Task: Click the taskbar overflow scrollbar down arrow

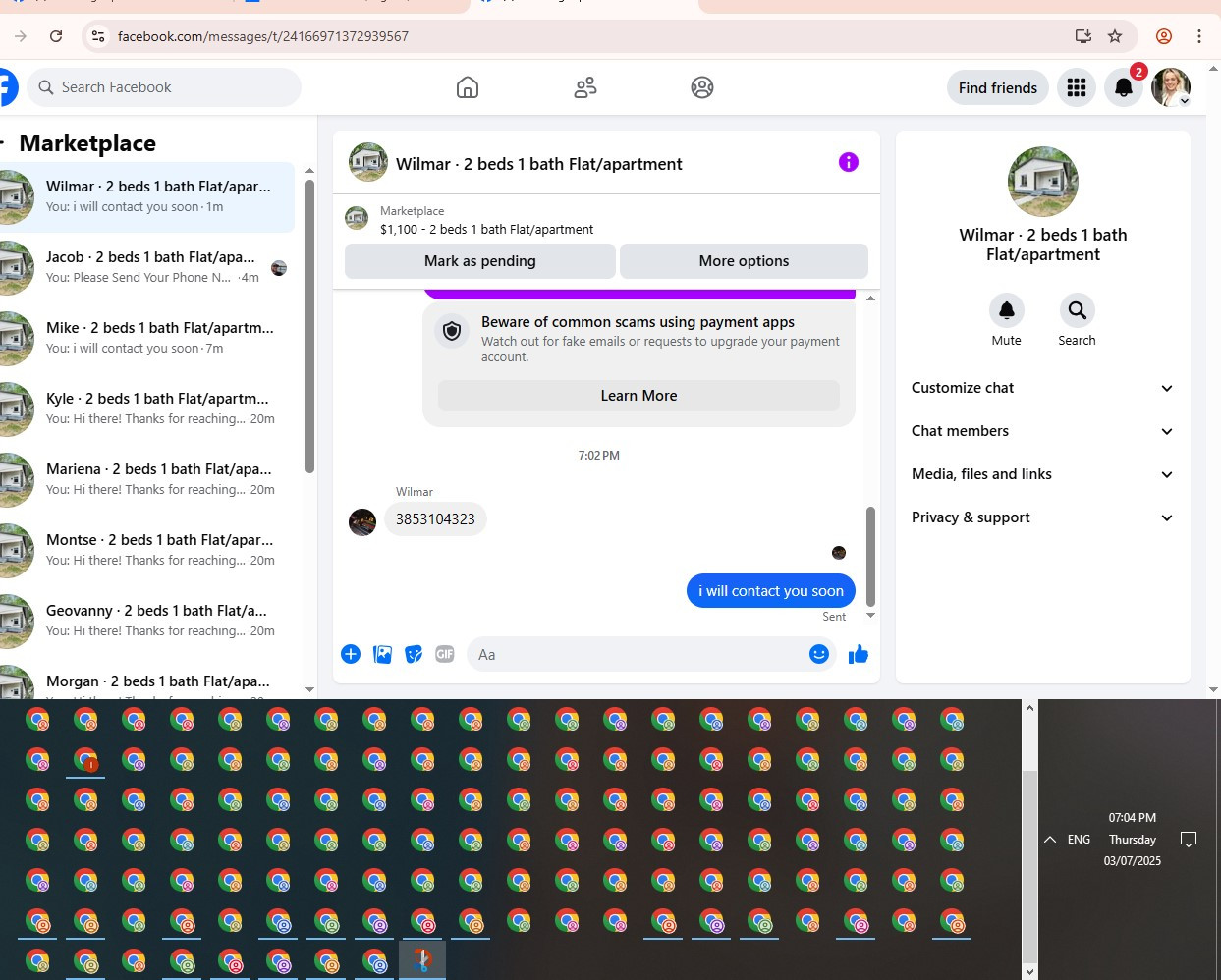Action: pyautogui.click(x=1029, y=971)
